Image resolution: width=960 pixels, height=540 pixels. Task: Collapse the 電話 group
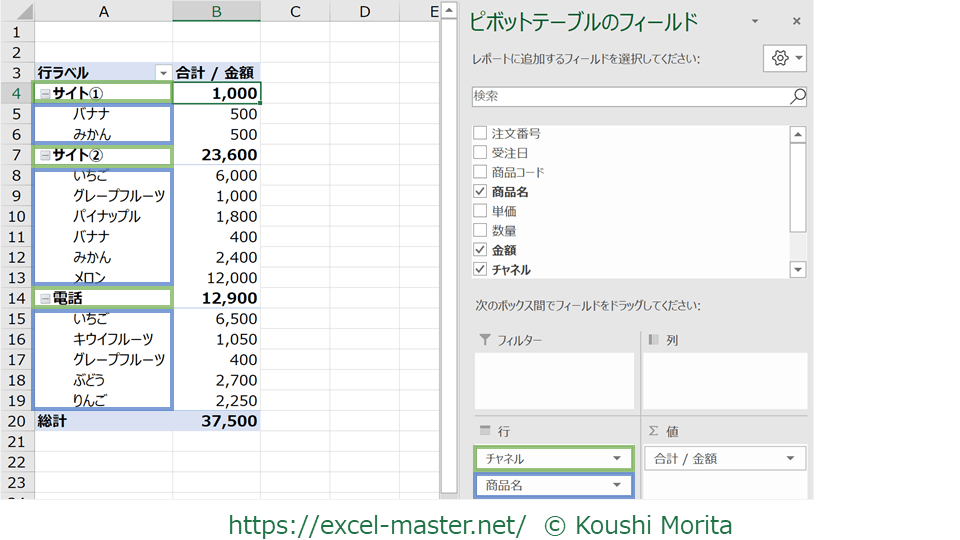[x=44, y=299]
